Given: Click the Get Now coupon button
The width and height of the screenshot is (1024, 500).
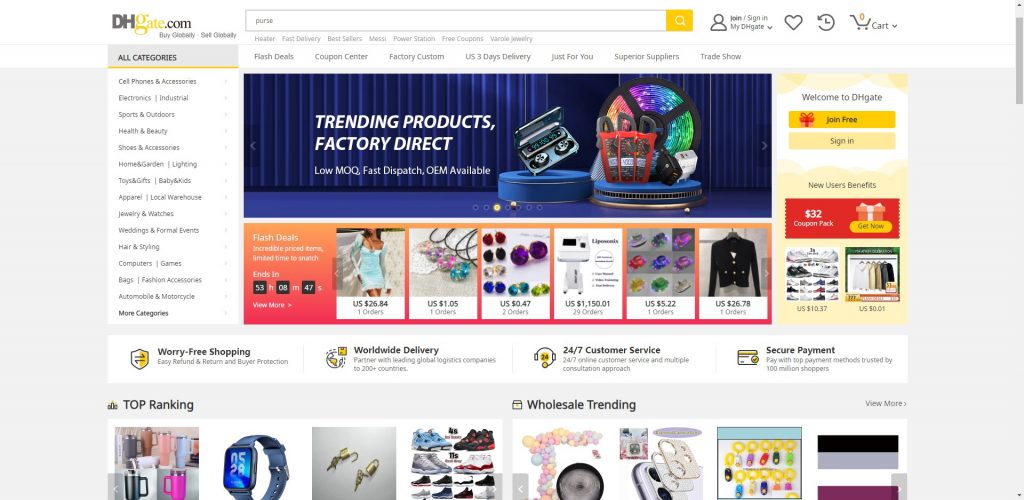Looking at the screenshot, I should click(871, 227).
